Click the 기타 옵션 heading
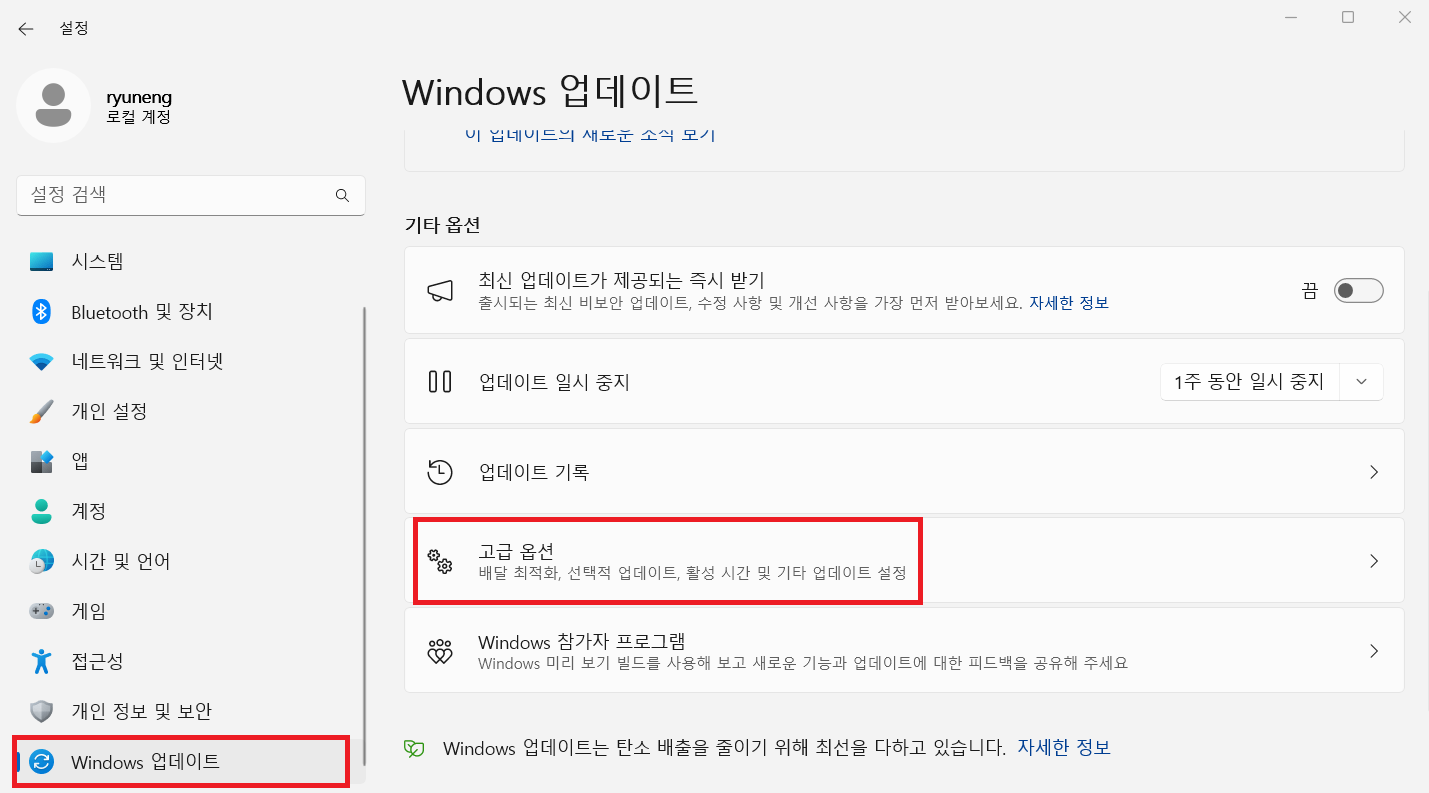Viewport: 1429px width, 793px height. [x=442, y=224]
